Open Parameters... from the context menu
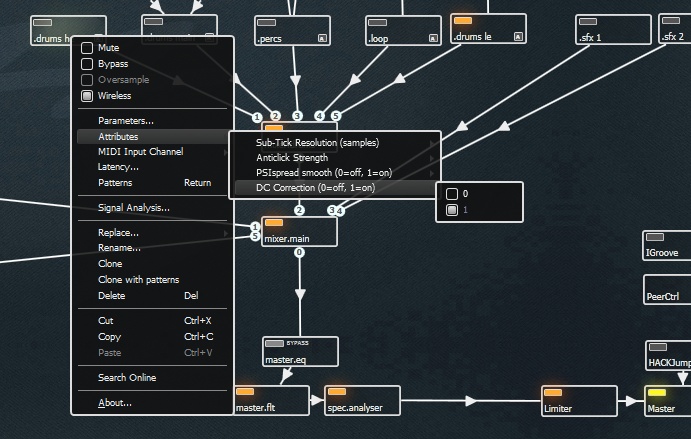Viewport: 691px width, 439px height. (x=126, y=121)
